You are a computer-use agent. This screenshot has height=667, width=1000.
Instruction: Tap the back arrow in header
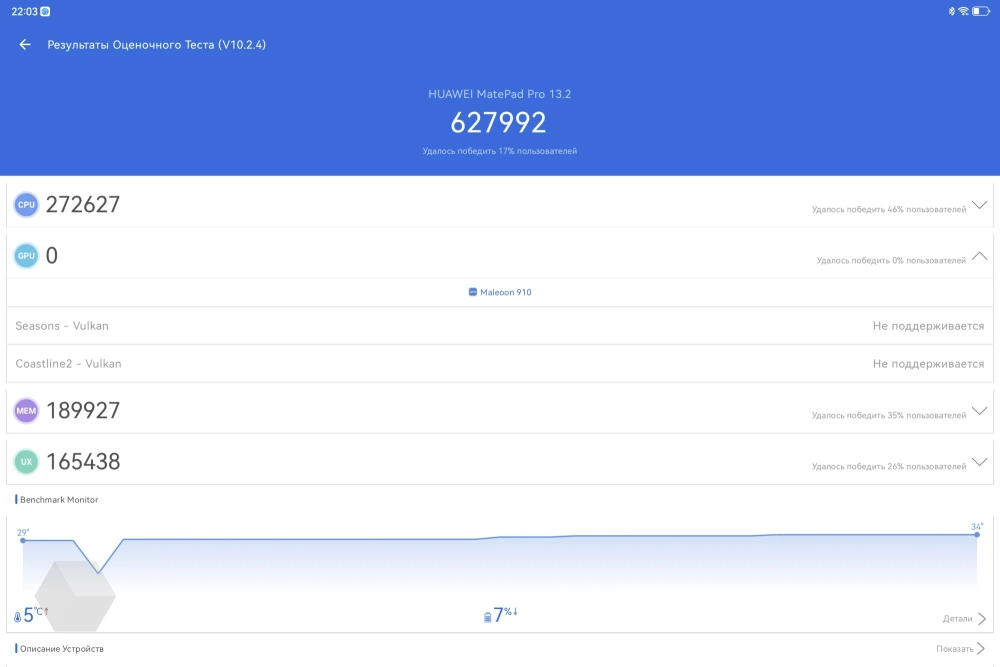(x=25, y=45)
